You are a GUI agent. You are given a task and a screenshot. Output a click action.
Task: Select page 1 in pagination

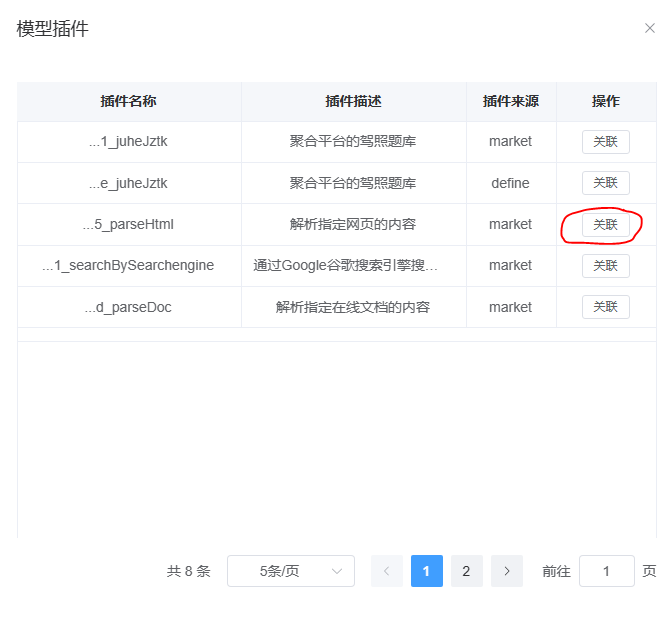point(427,571)
